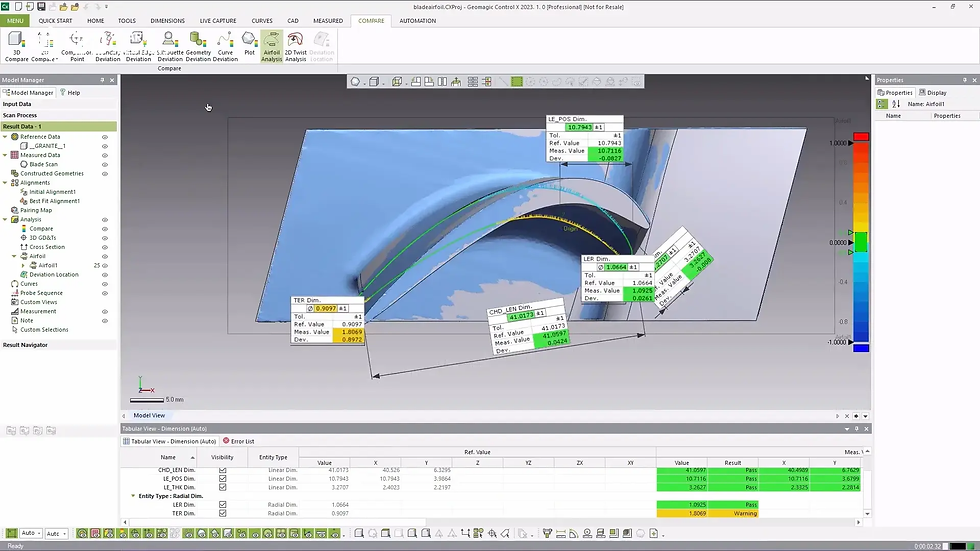Click the first shape icon in viewport toolbar

[x=355, y=82]
